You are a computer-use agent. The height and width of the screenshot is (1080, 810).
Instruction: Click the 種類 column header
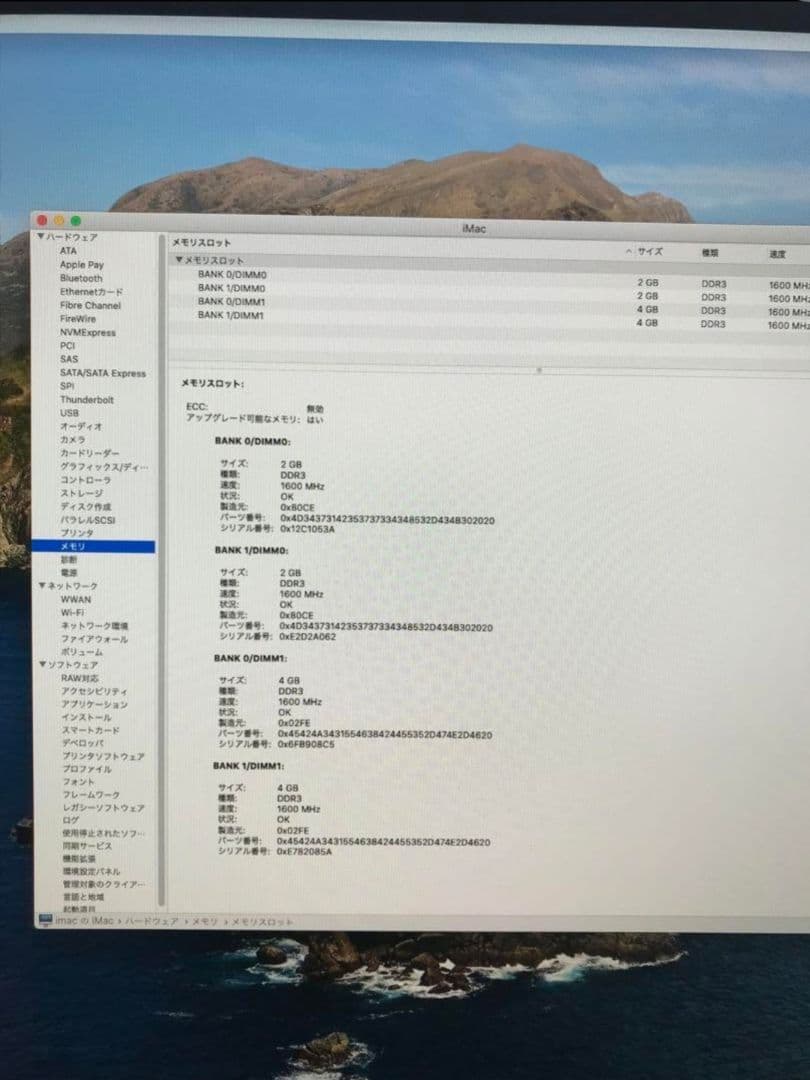[x=711, y=252]
